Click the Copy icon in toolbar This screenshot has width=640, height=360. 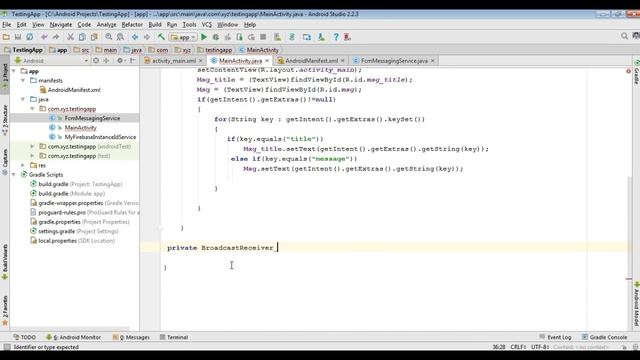click(x=82, y=37)
